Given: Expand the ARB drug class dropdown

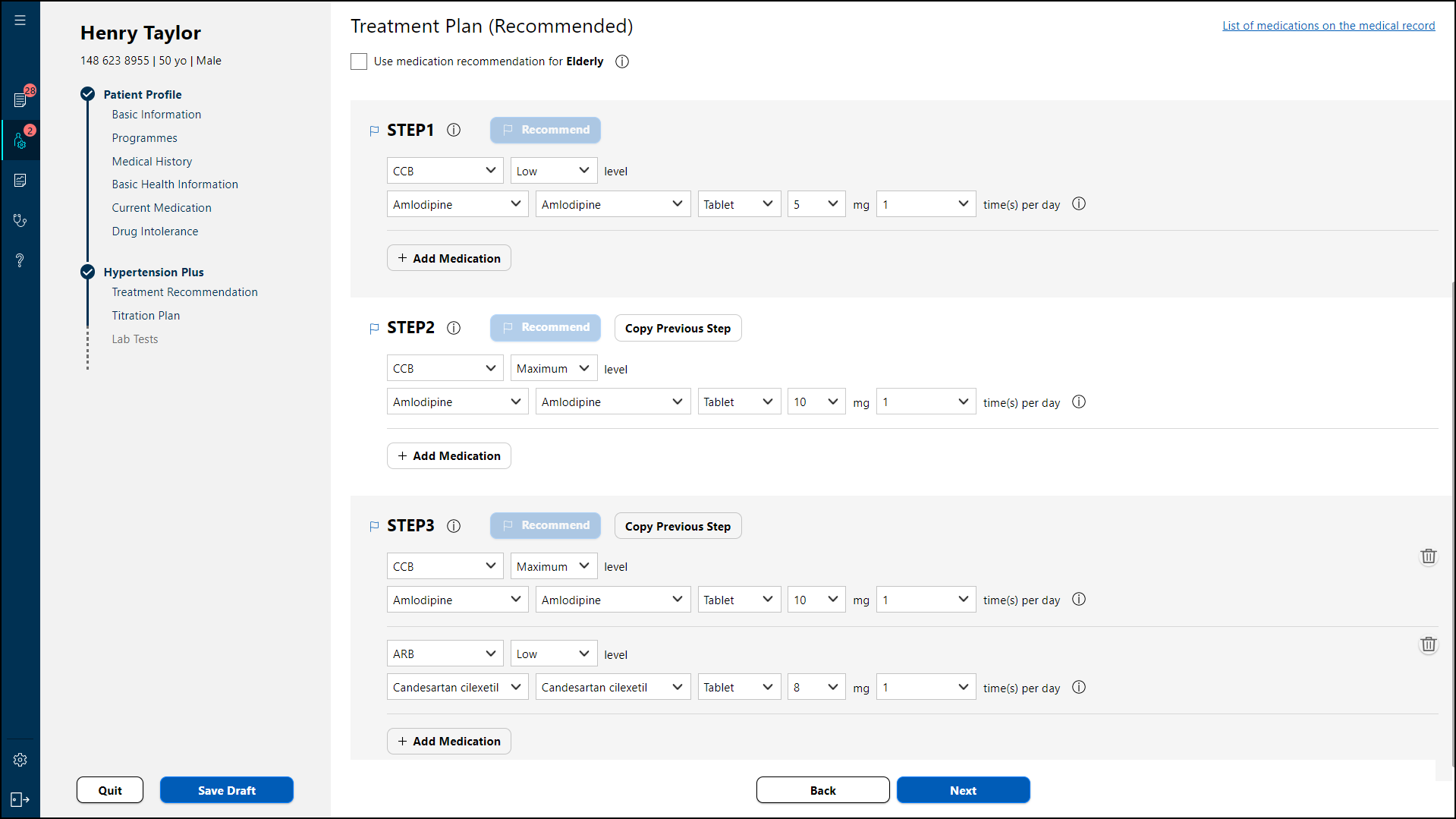Looking at the screenshot, I should 445,654.
